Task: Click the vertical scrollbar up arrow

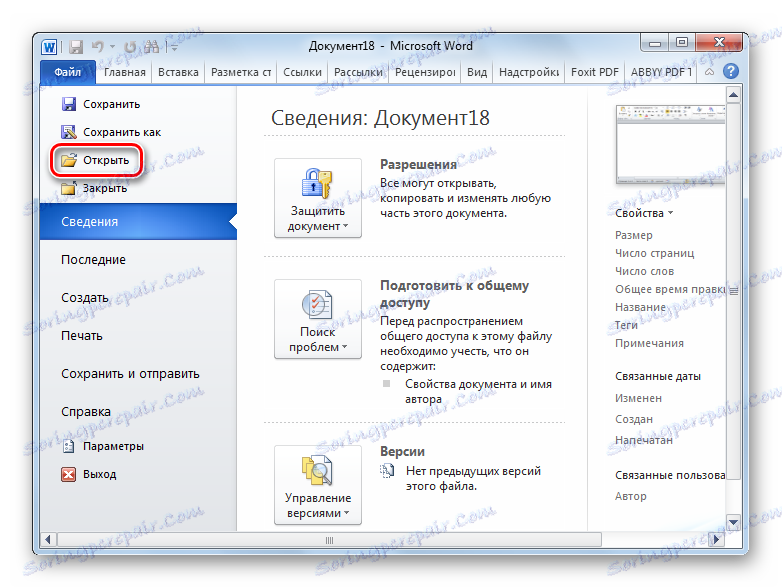Action: point(733,95)
